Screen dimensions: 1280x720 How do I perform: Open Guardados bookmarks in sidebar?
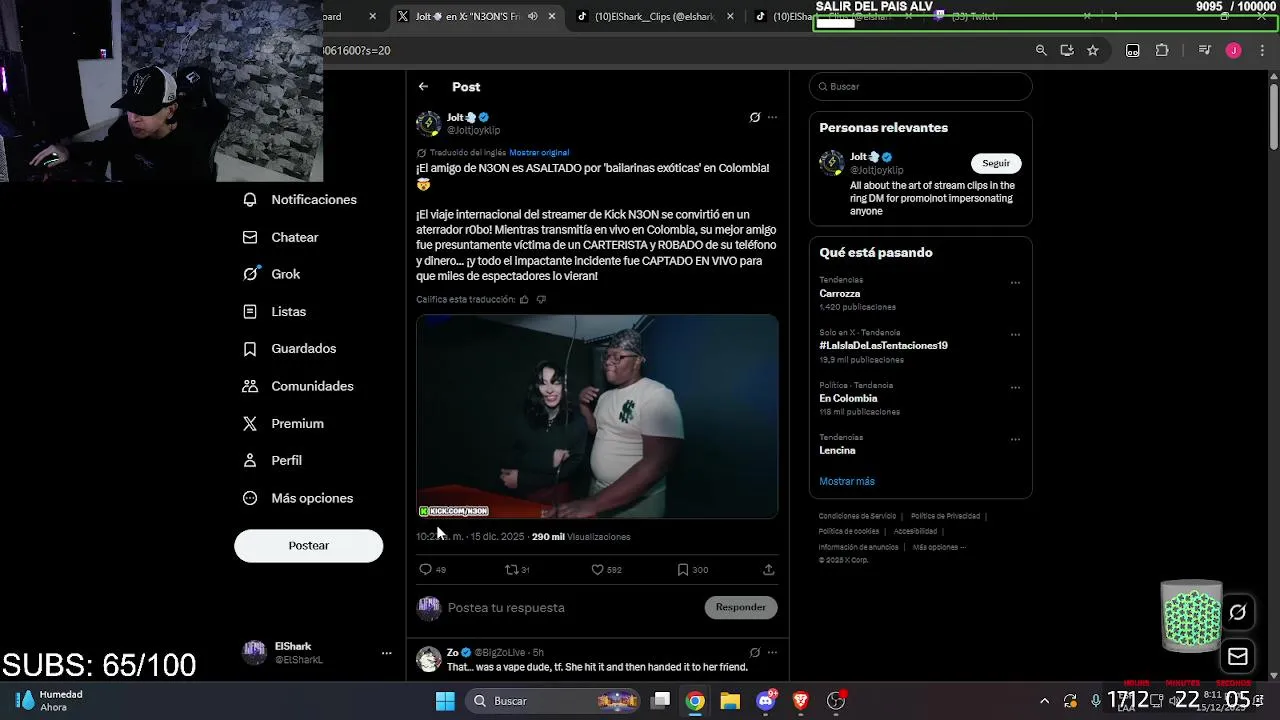tap(290, 349)
